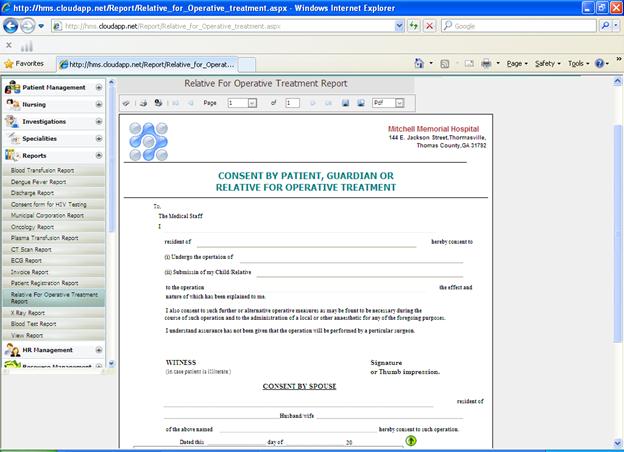This screenshot has width=624, height=452.
Task: Open the page number dropdown
Action: pos(253,103)
